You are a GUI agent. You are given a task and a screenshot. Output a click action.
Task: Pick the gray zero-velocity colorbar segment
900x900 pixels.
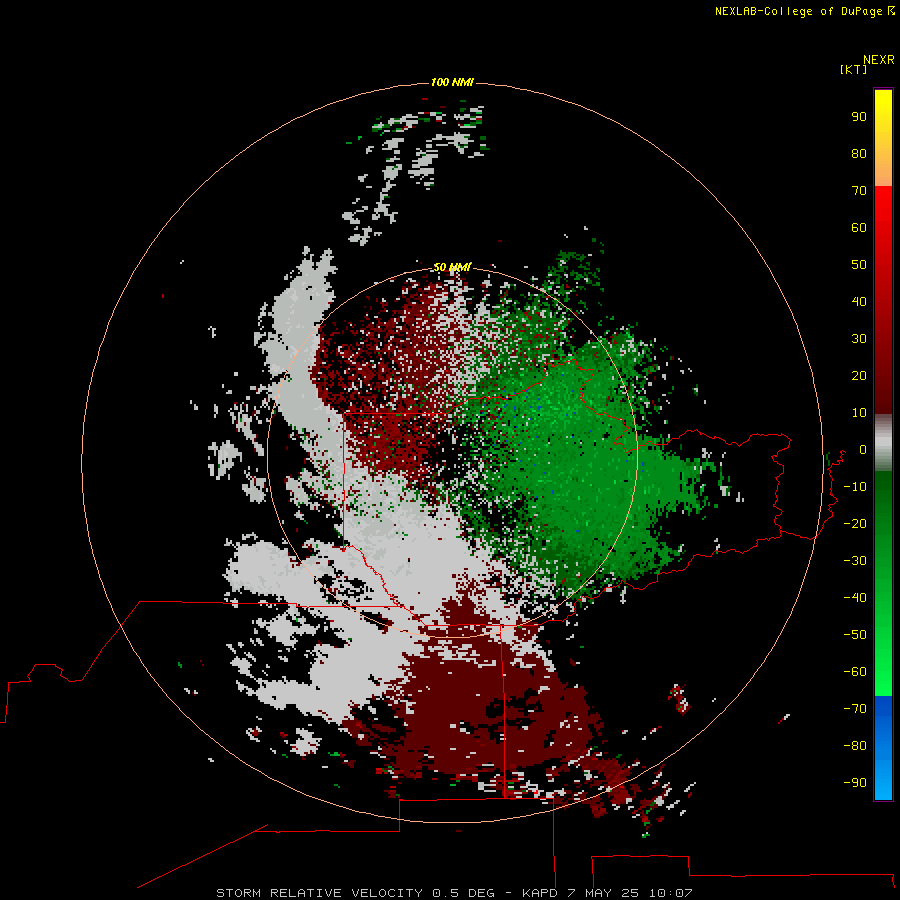click(883, 443)
